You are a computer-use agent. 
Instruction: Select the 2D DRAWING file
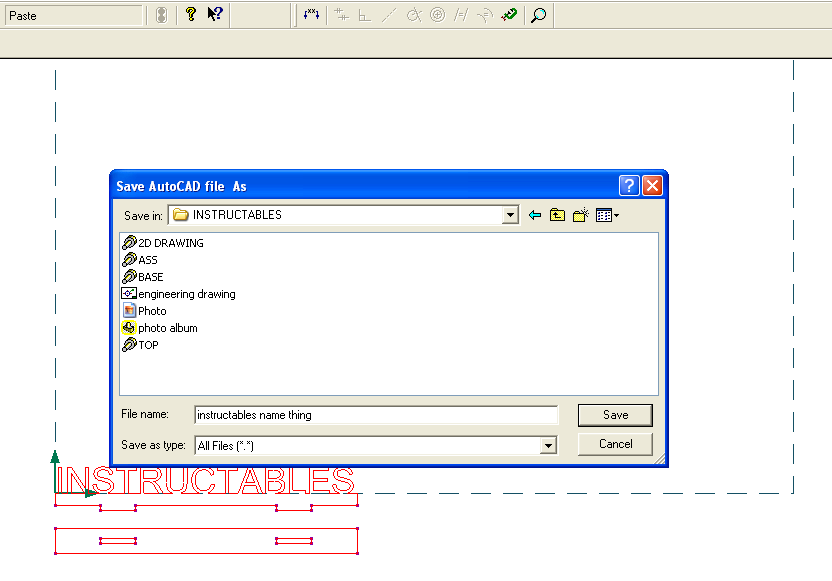(163, 243)
